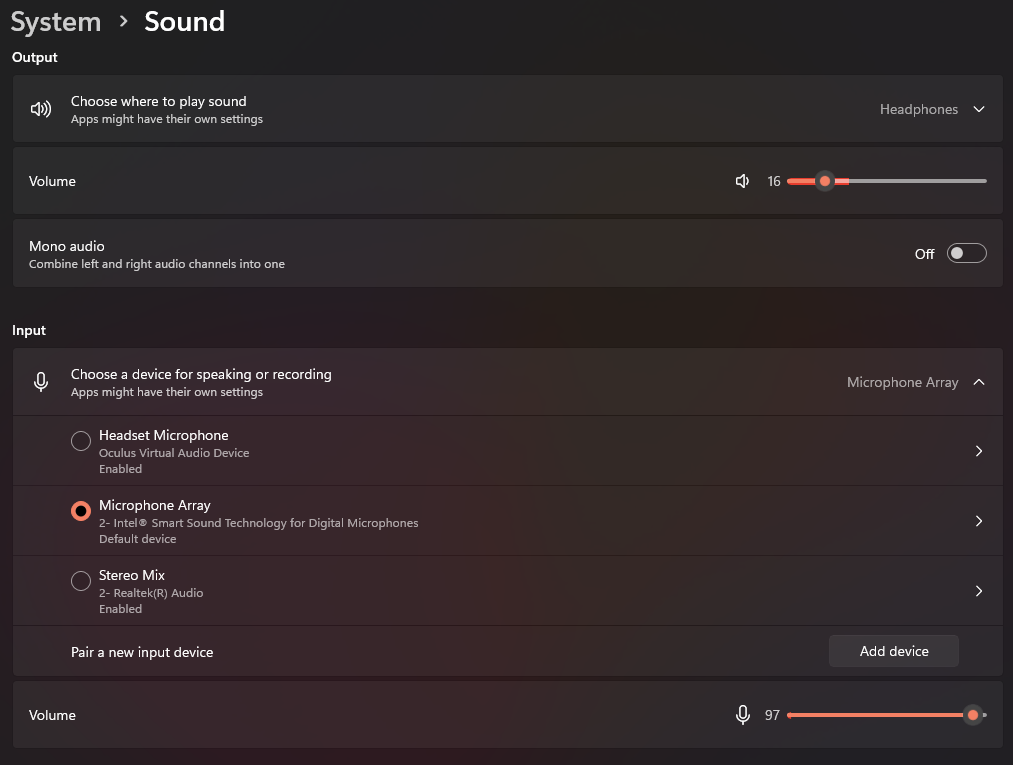
Task: Go back to System in breadcrumb
Action: point(56,22)
